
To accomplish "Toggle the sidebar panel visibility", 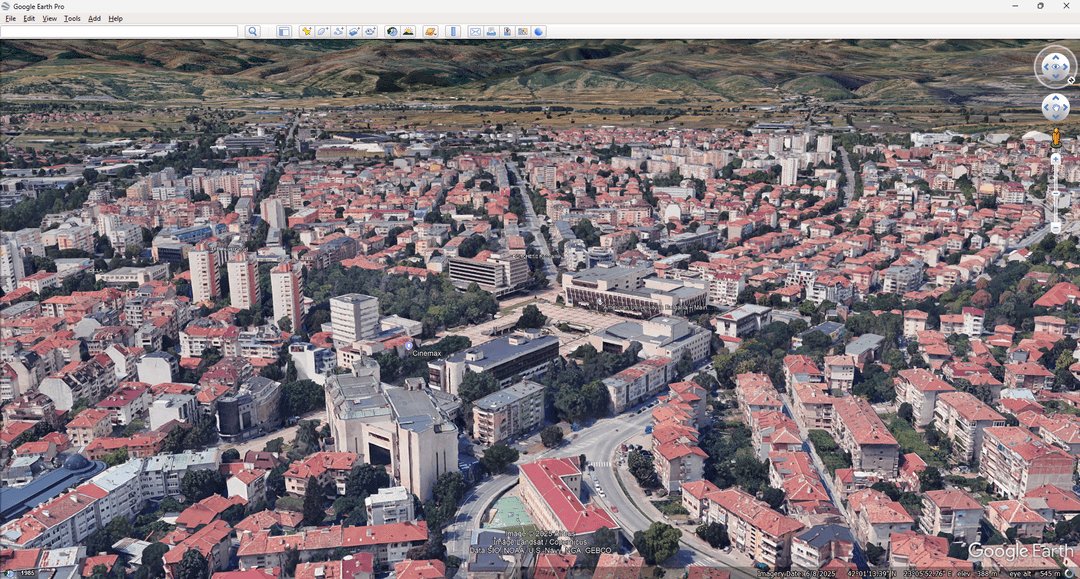I will pos(284,32).
